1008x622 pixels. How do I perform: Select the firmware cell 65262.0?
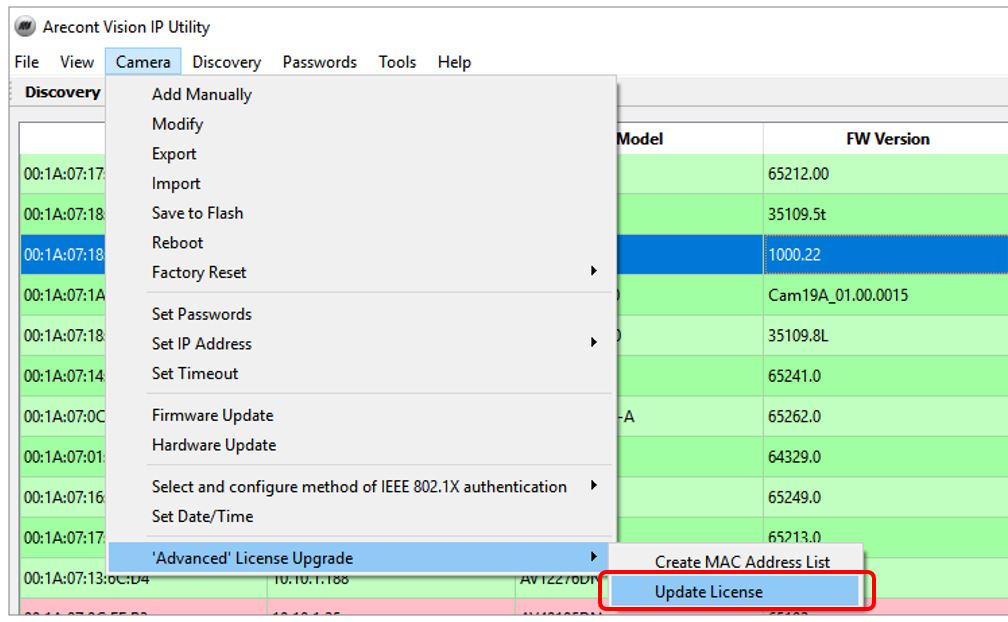[886, 416]
